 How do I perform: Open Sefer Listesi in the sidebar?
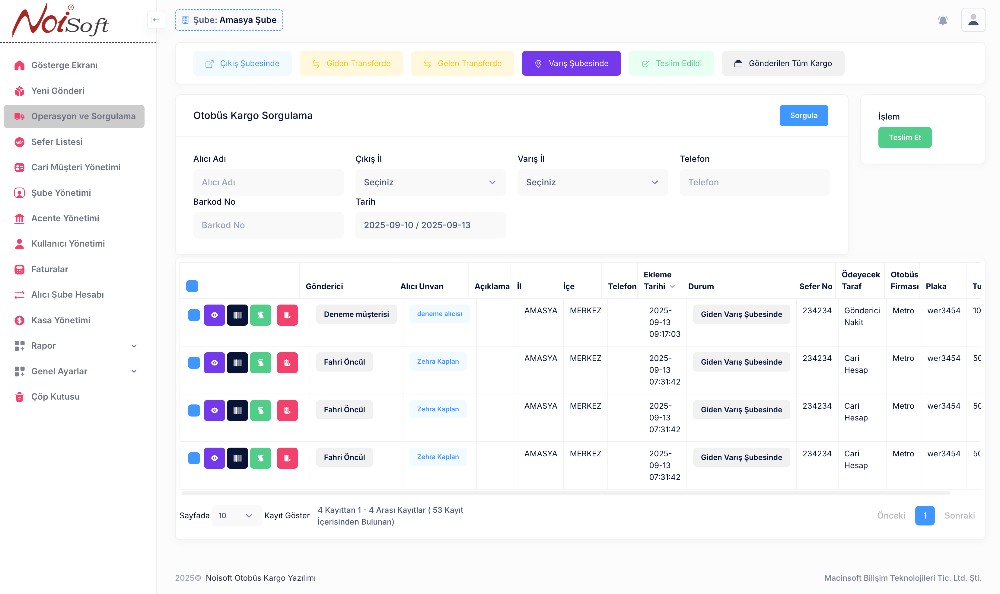(57, 142)
